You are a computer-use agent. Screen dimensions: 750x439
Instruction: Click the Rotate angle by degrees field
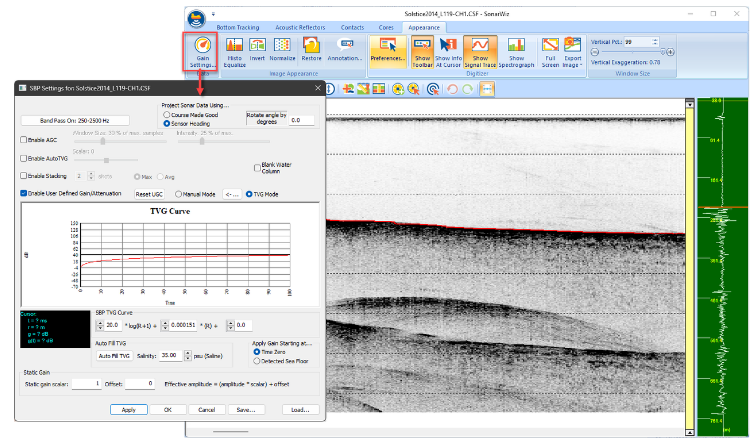[x=302, y=121]
